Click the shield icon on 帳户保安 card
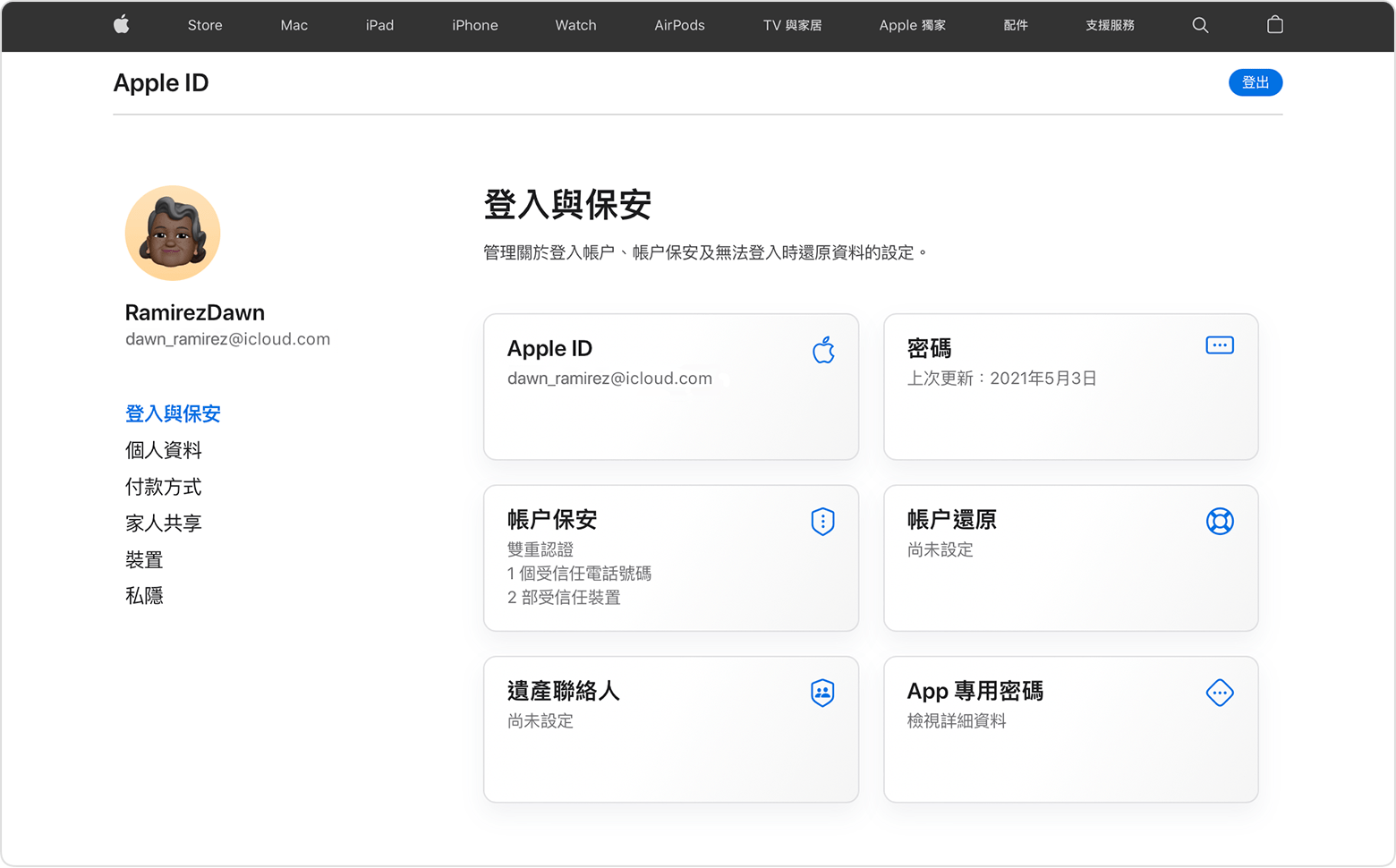 point(822,521)
